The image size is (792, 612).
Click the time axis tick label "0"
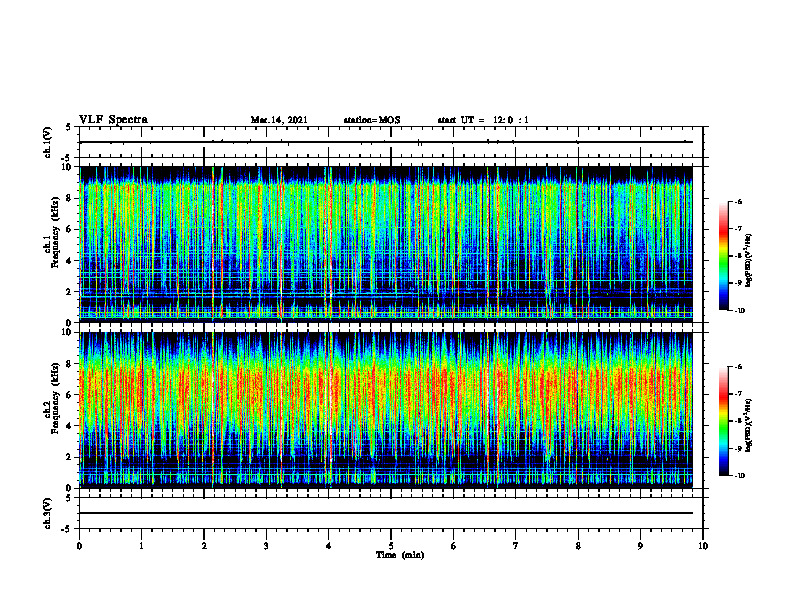[79, 546]
